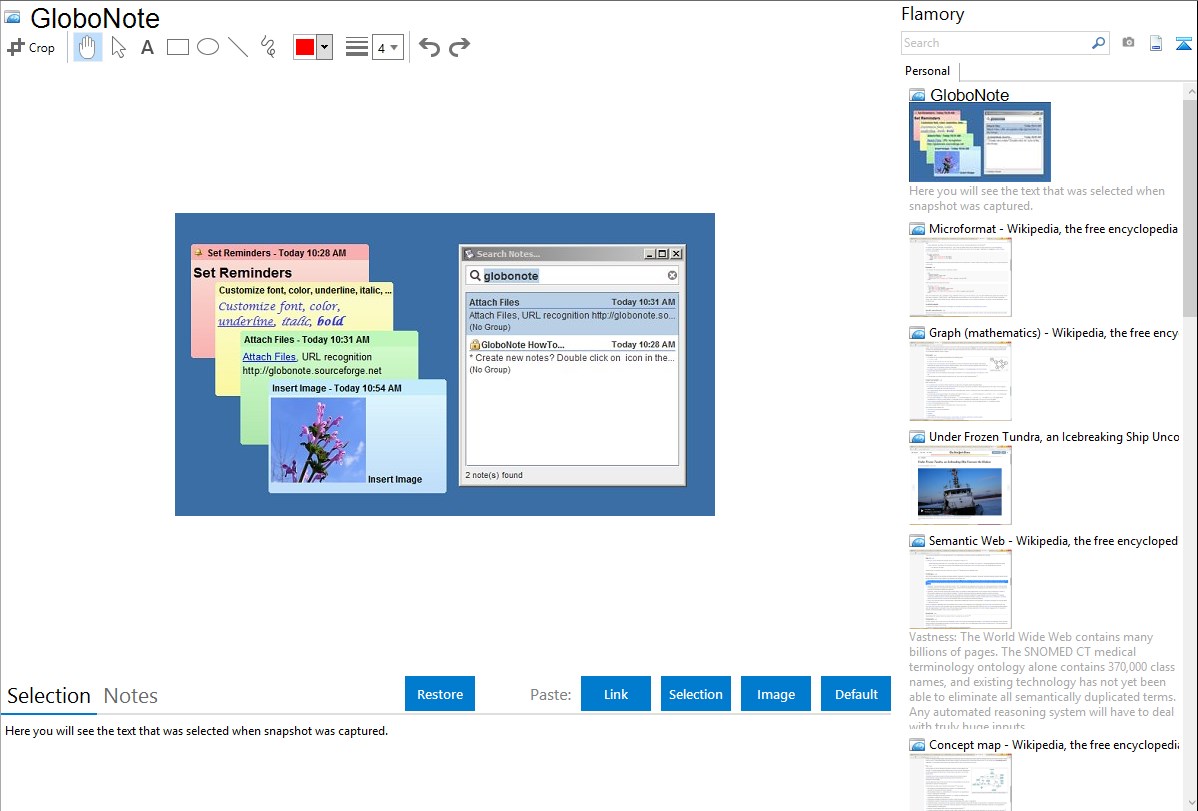This screenshot has height=811, width=1198.
Task: Click the sidebar scrollbar up arrow
Action: [x=1190, y=91]
